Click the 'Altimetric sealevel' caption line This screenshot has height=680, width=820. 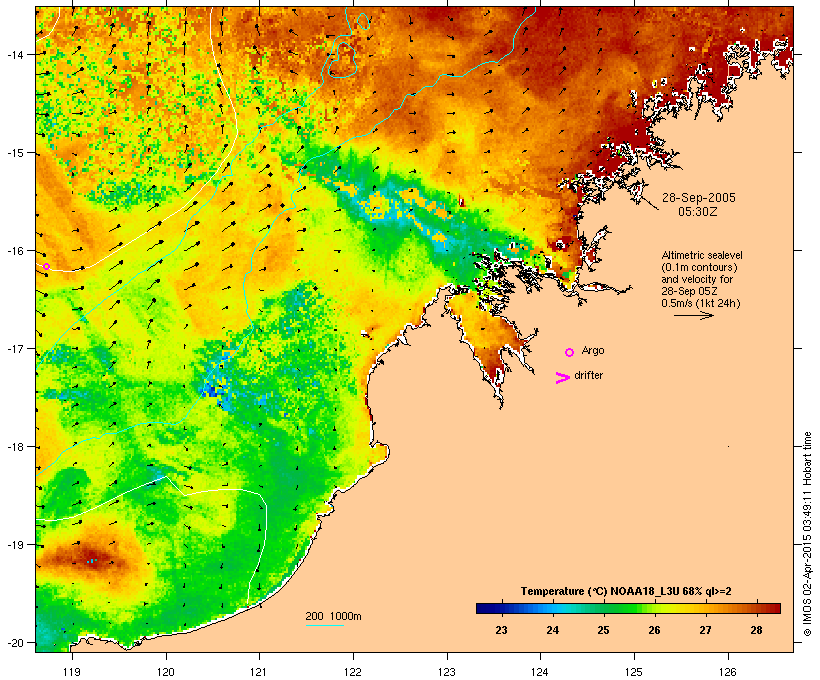click(702, 255)
